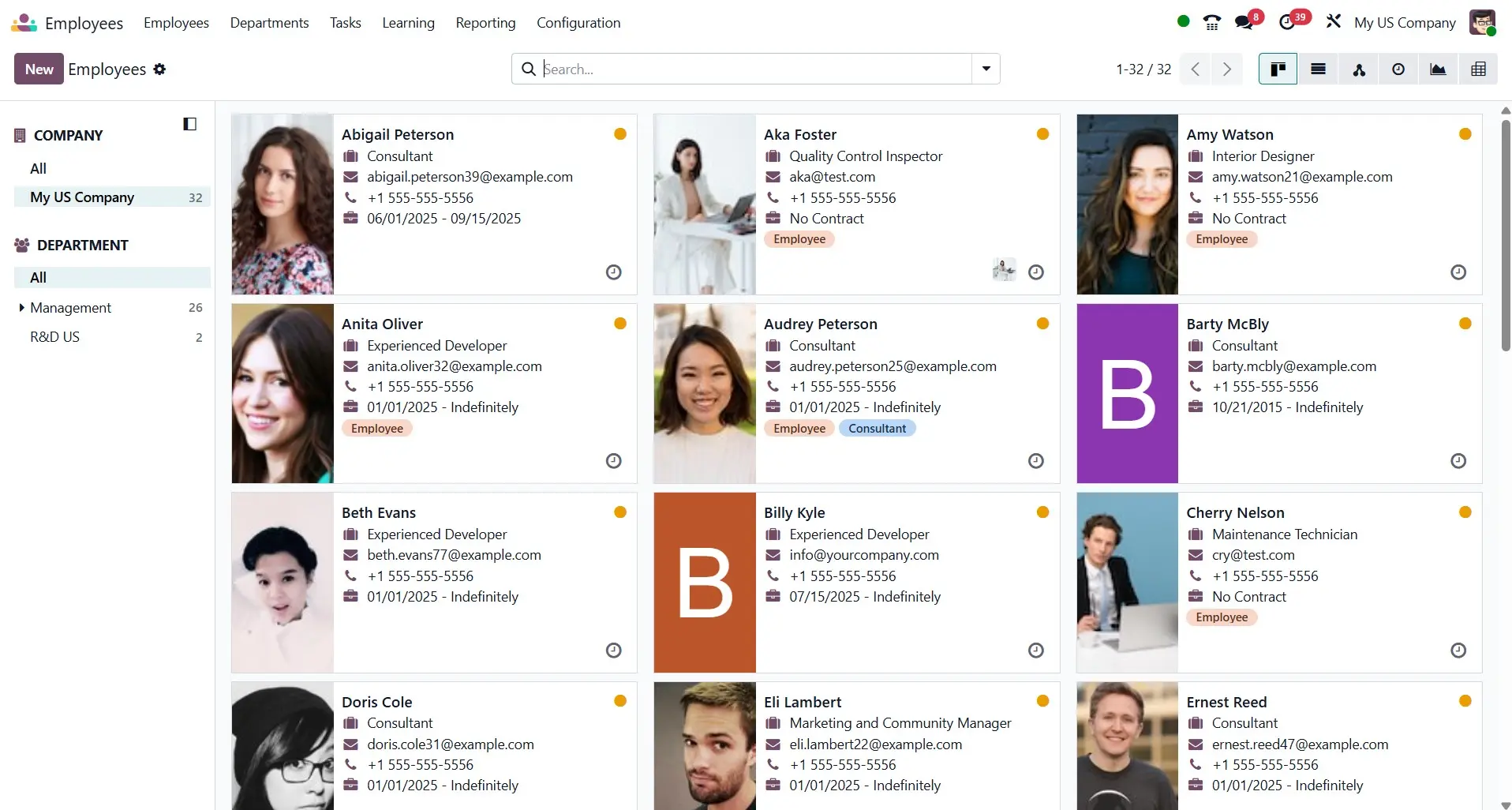The image size is (1512, 810).
Task: Expand the Management department tree item
Action: tap(21, 307)
